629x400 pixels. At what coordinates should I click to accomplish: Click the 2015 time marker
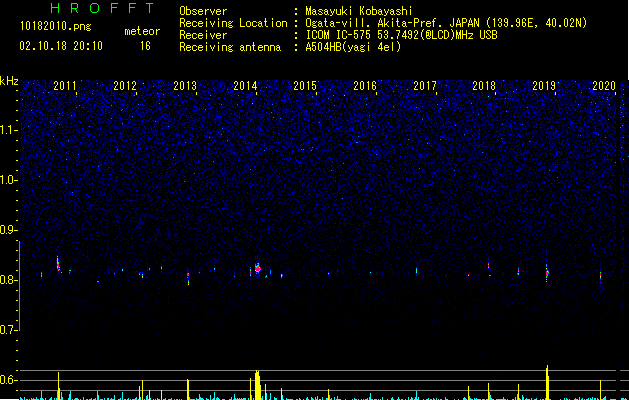coord(305,86)
